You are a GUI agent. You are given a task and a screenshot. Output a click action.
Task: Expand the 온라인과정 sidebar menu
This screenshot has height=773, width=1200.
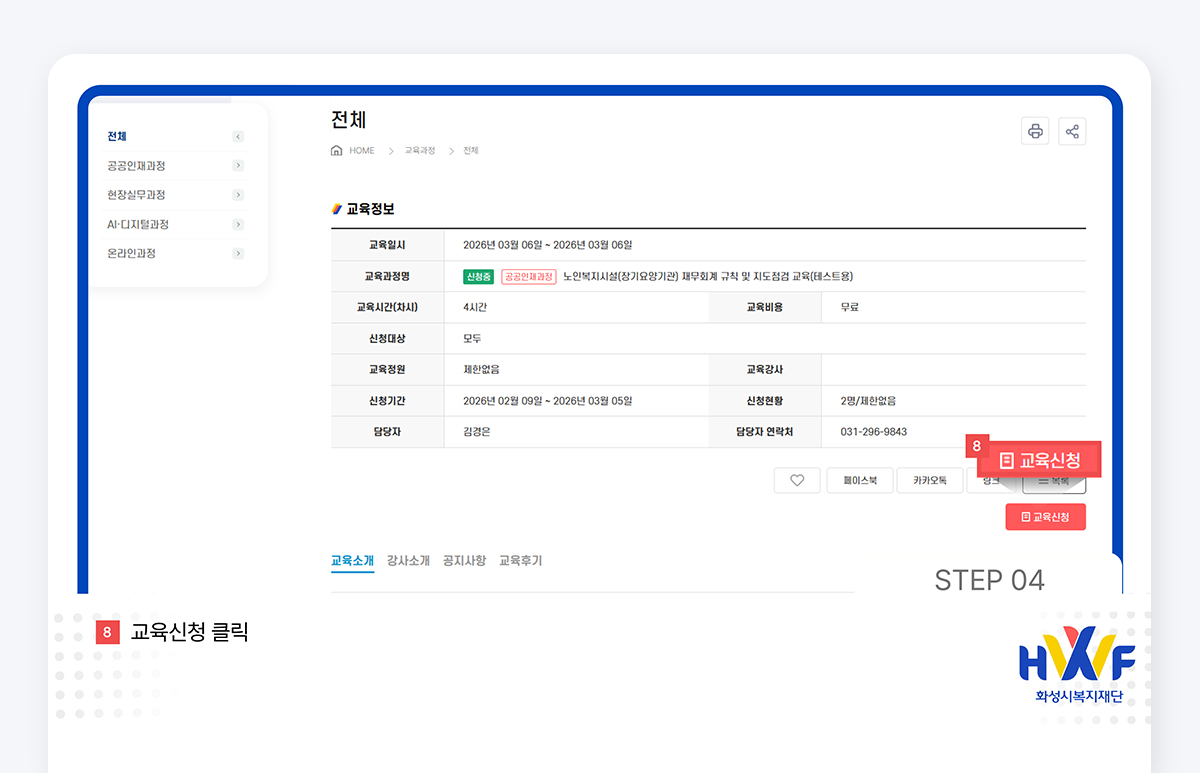pos(236,253)
